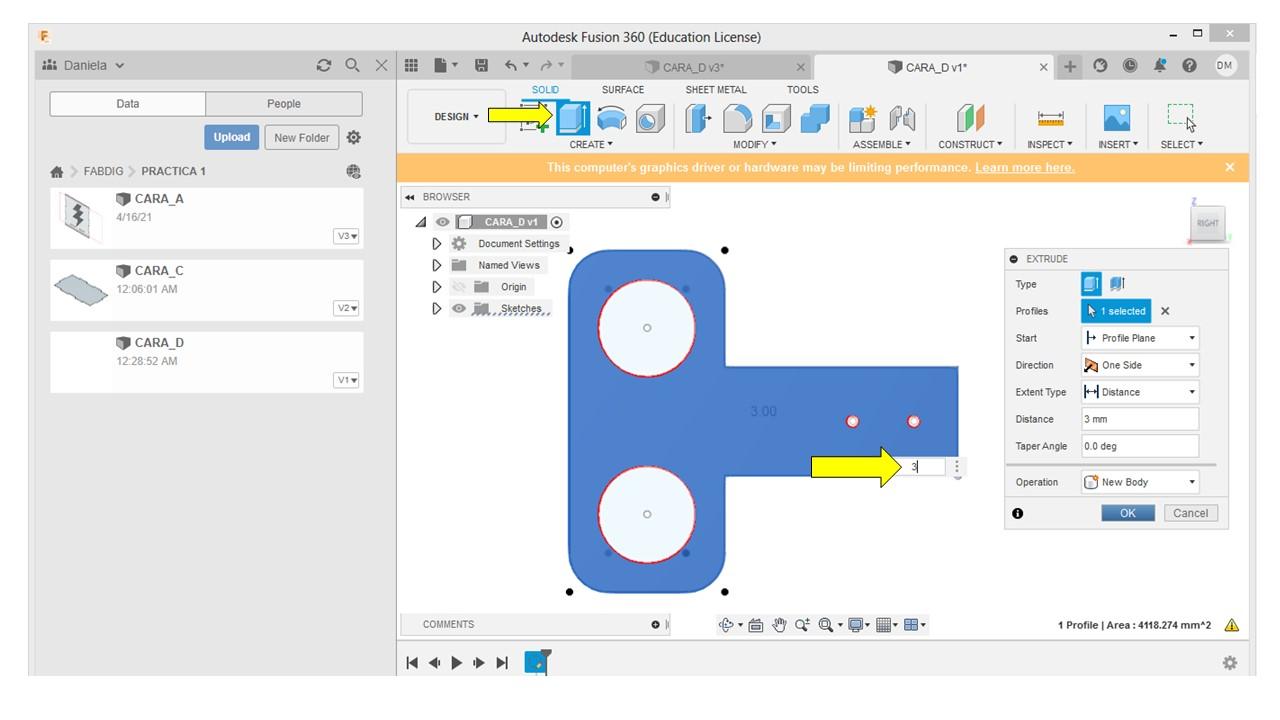
Task: Collapse the CARA_D v1 root node
Action: (x=420, y=222)
